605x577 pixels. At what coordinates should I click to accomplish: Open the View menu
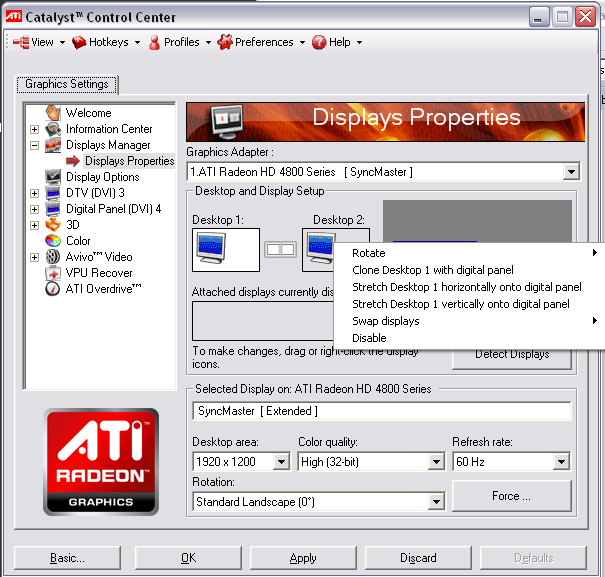click(39, 42)
